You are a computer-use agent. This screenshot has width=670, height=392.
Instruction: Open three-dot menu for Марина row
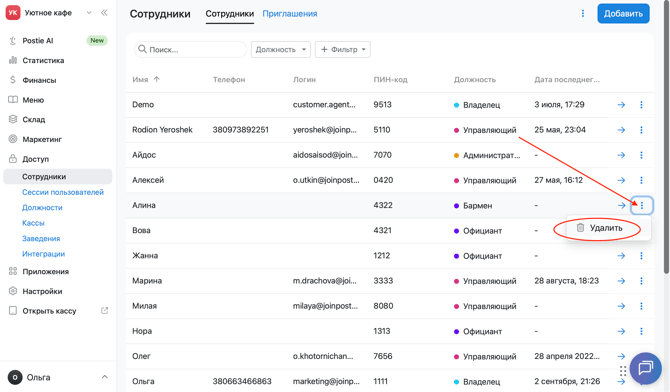tap(641, 281)
